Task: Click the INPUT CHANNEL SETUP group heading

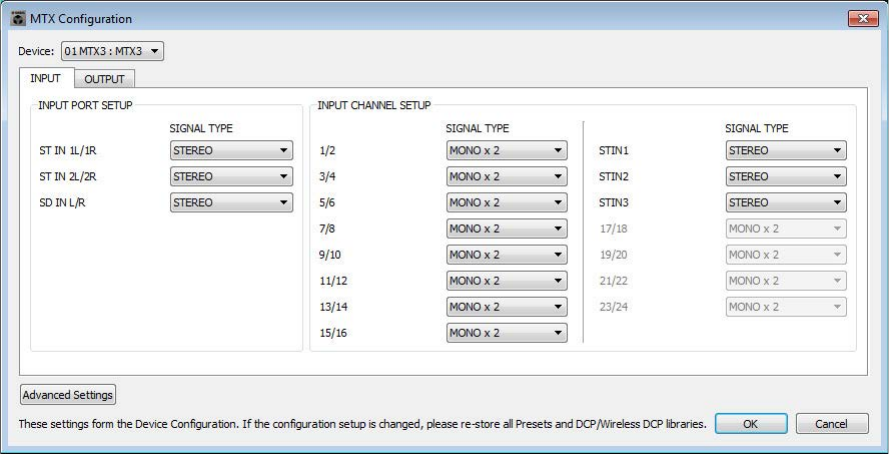Action: (374, 105)
